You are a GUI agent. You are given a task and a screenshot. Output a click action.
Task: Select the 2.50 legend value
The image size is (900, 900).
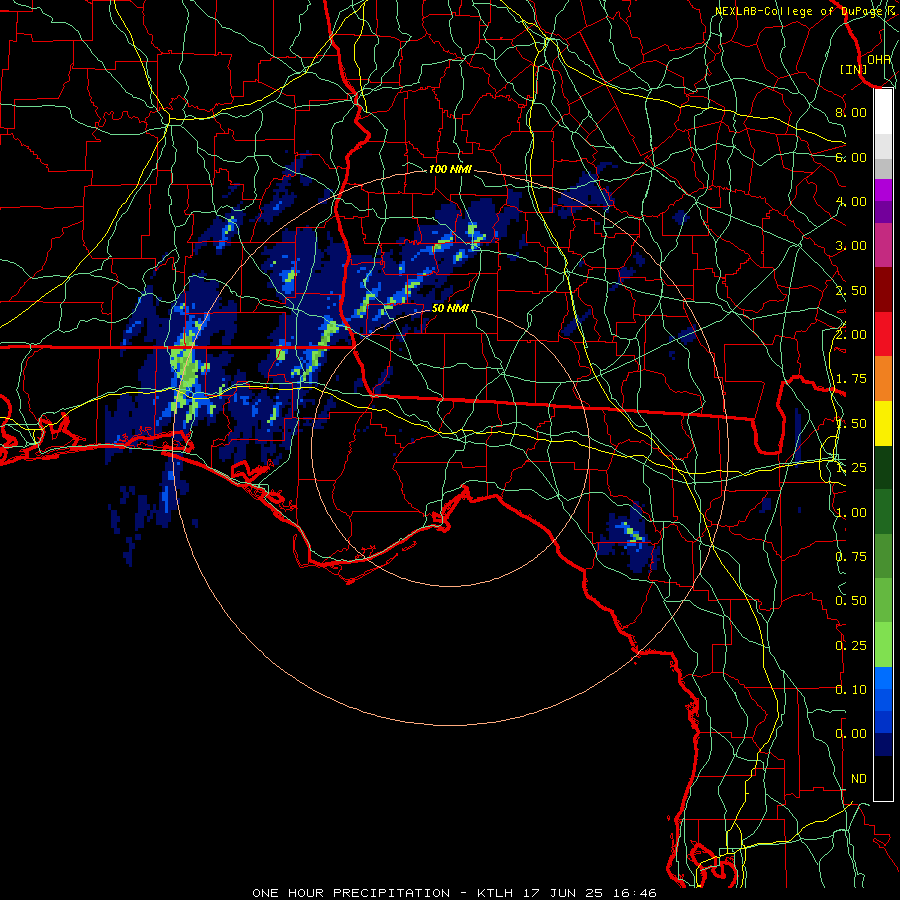(851, 290)
